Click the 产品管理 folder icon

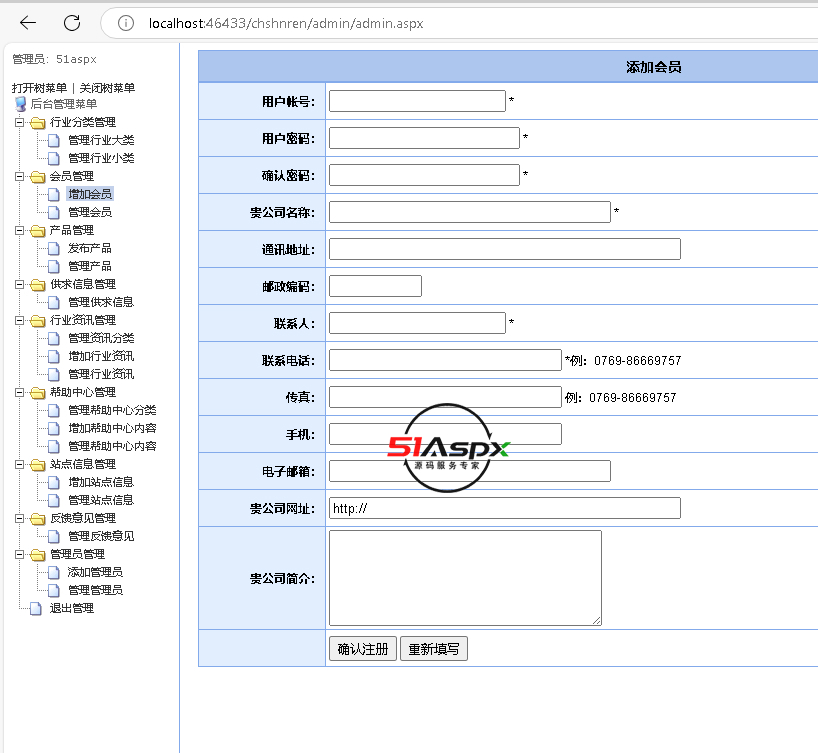[37, 231]
